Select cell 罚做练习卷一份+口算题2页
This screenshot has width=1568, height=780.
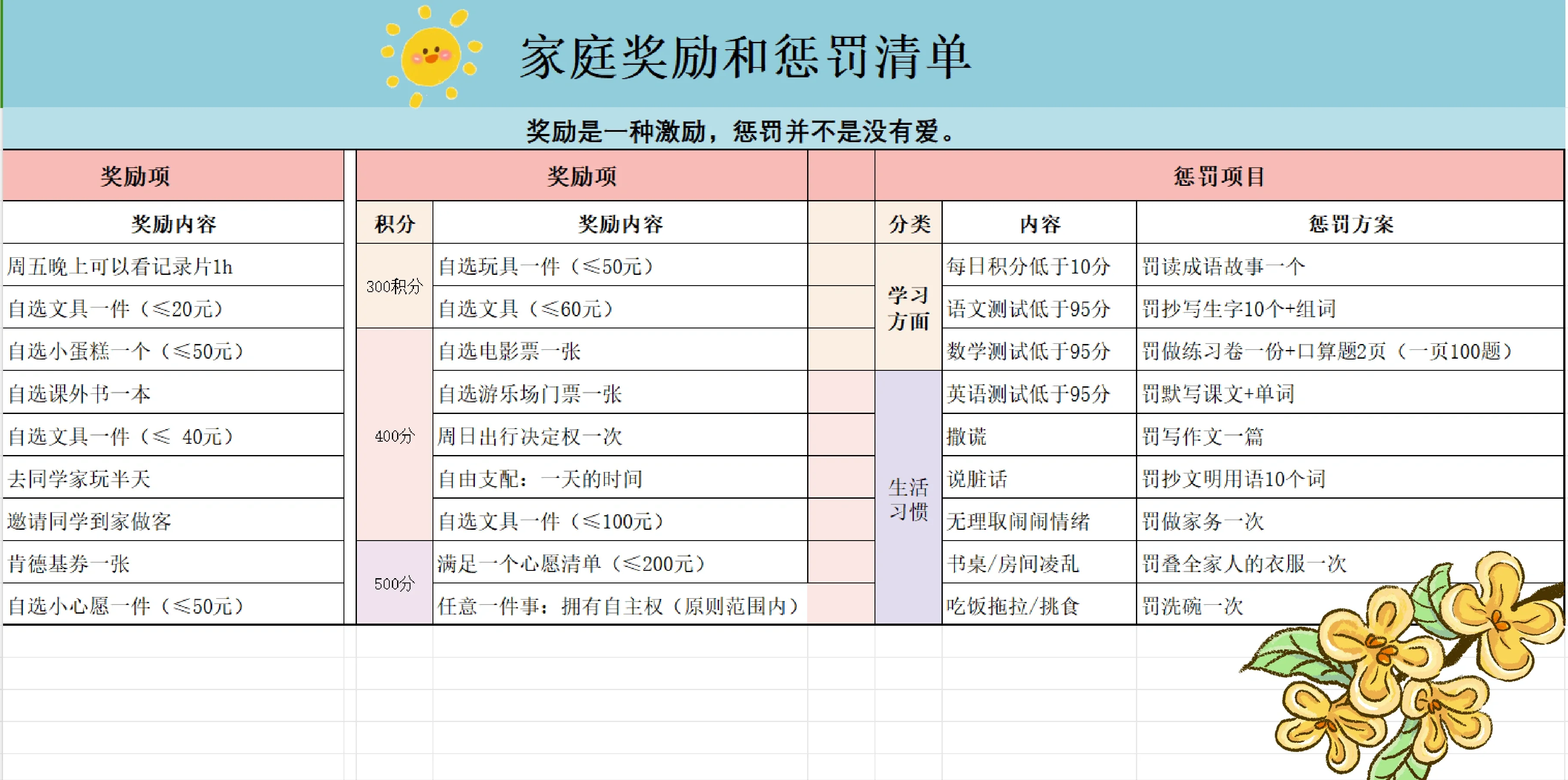(x=1350, y=350)
